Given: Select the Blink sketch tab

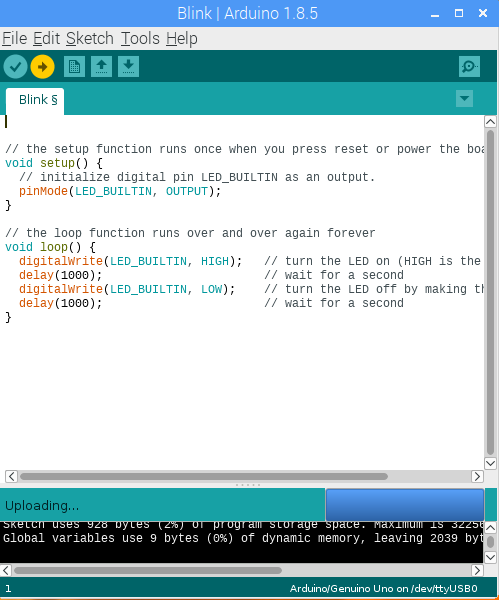Looking at the screenshot, I should [x=35, y=100].
